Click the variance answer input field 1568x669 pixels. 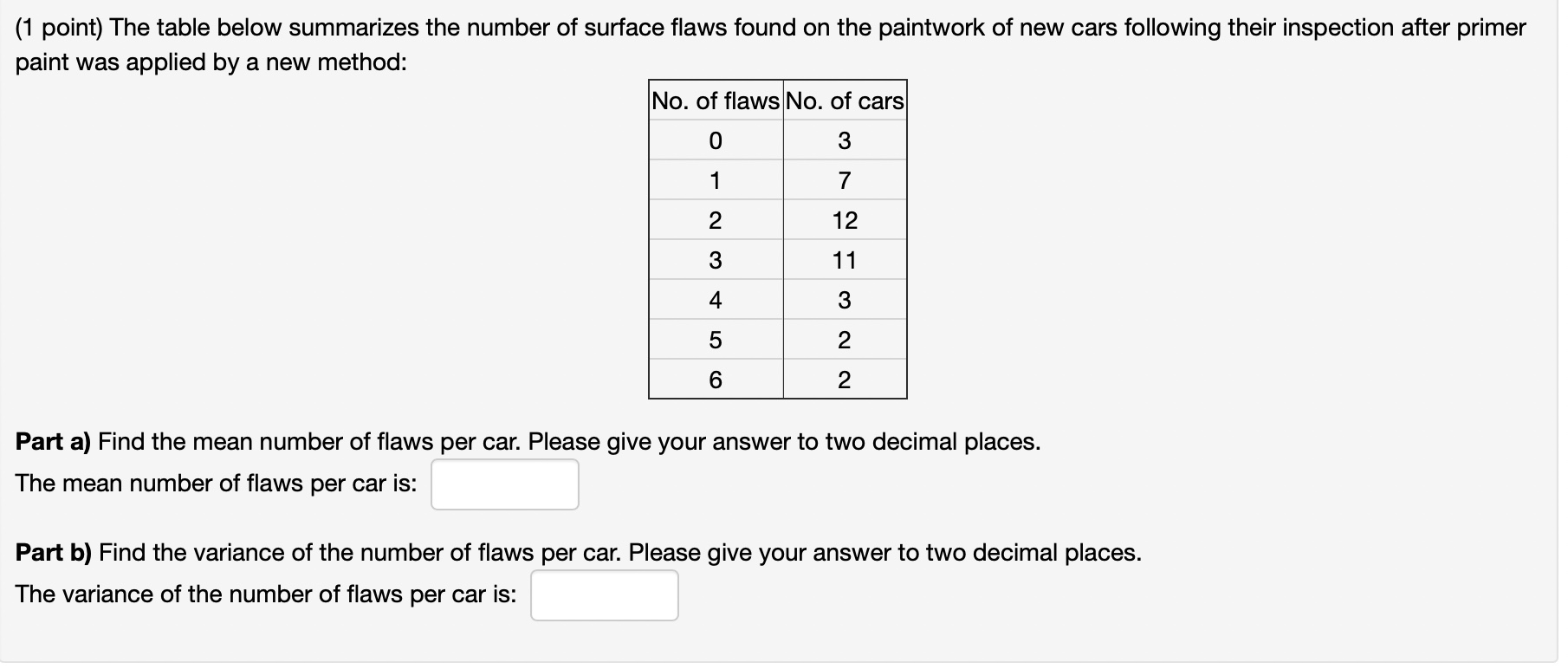tap(605, 594)
